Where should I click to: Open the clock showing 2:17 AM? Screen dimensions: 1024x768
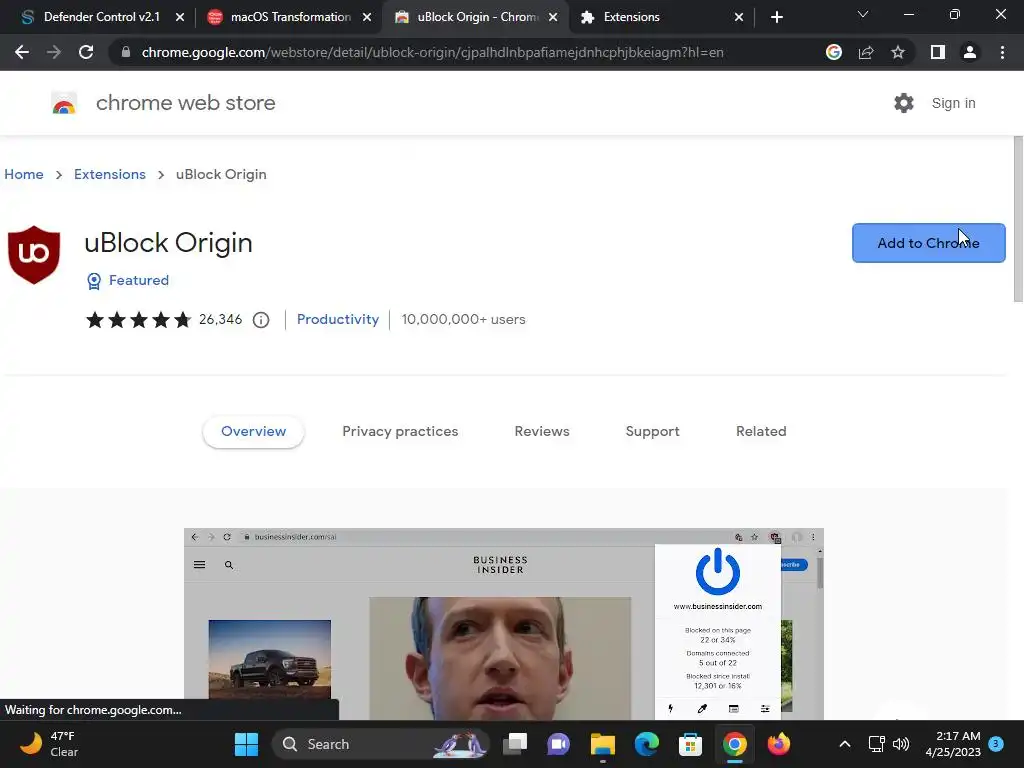(x=953, y=744)
